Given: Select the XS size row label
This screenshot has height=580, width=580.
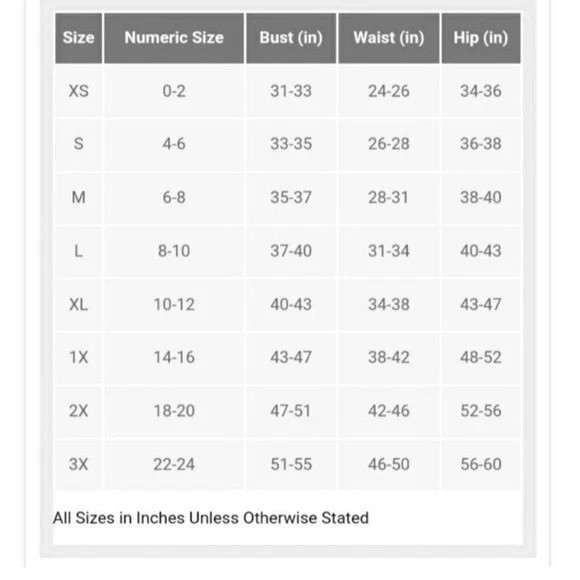Looking at the screenshot, I should coord(78,91).
